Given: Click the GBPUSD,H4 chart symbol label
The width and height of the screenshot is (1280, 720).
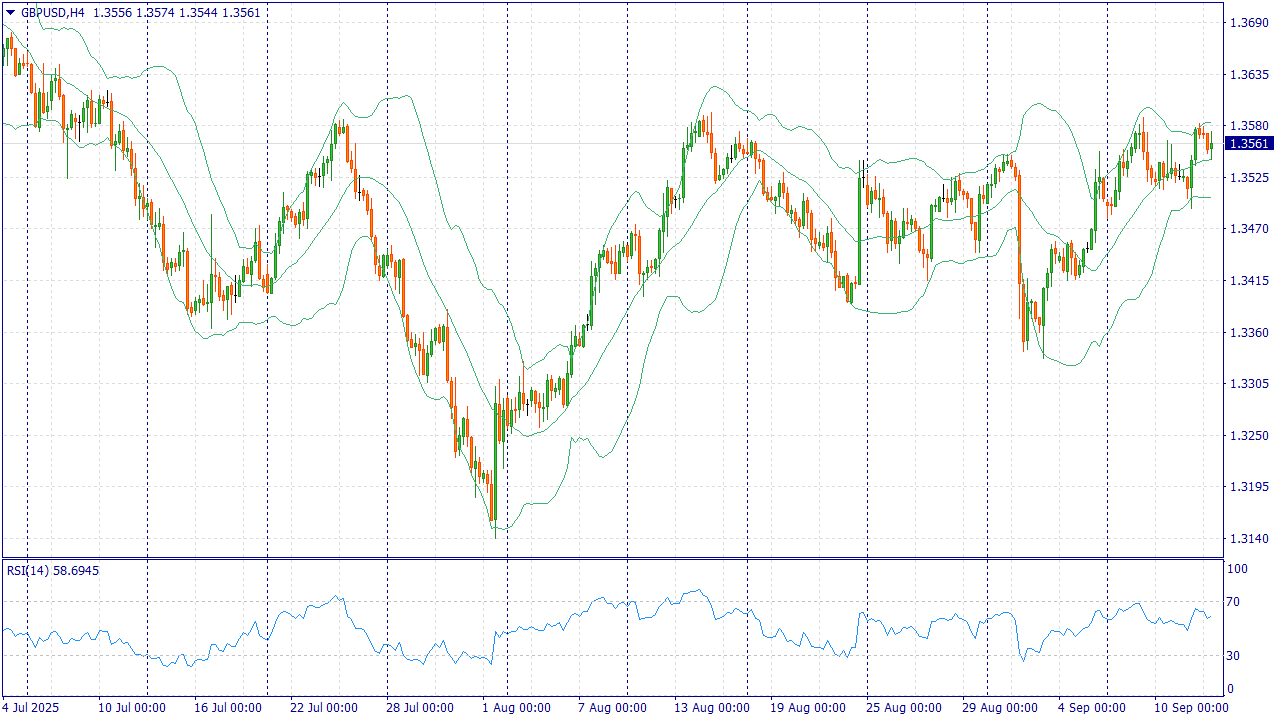Looking at the screenshot, I should pos(53,13).
